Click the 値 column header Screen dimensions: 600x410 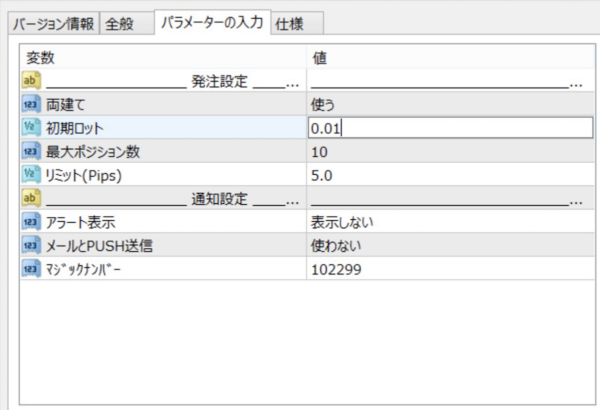[x=450, y=58]
